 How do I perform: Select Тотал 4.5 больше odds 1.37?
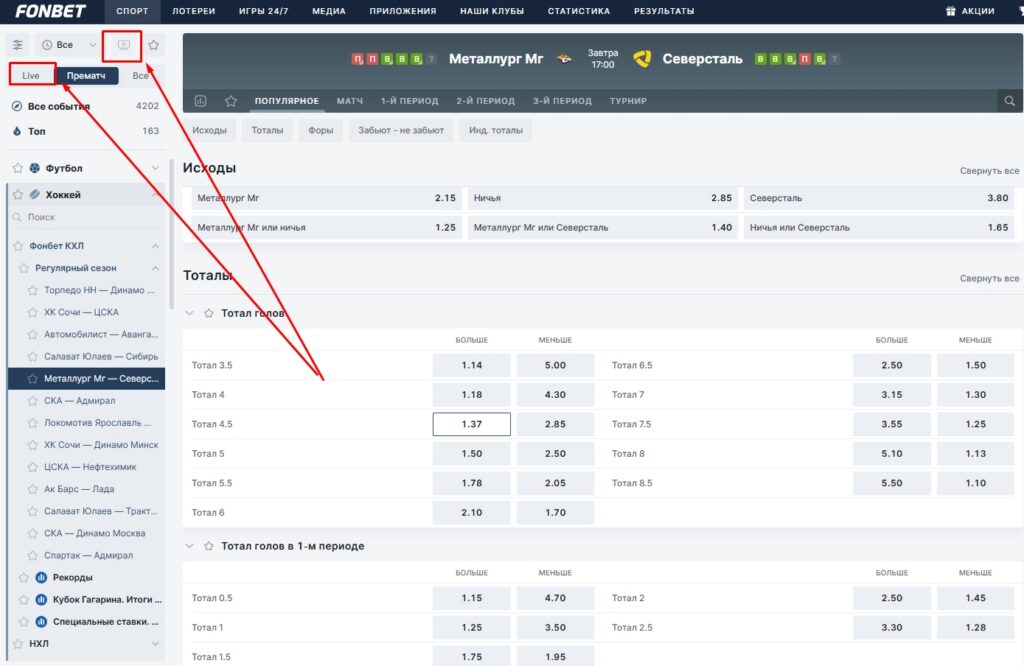coord(471,424)
